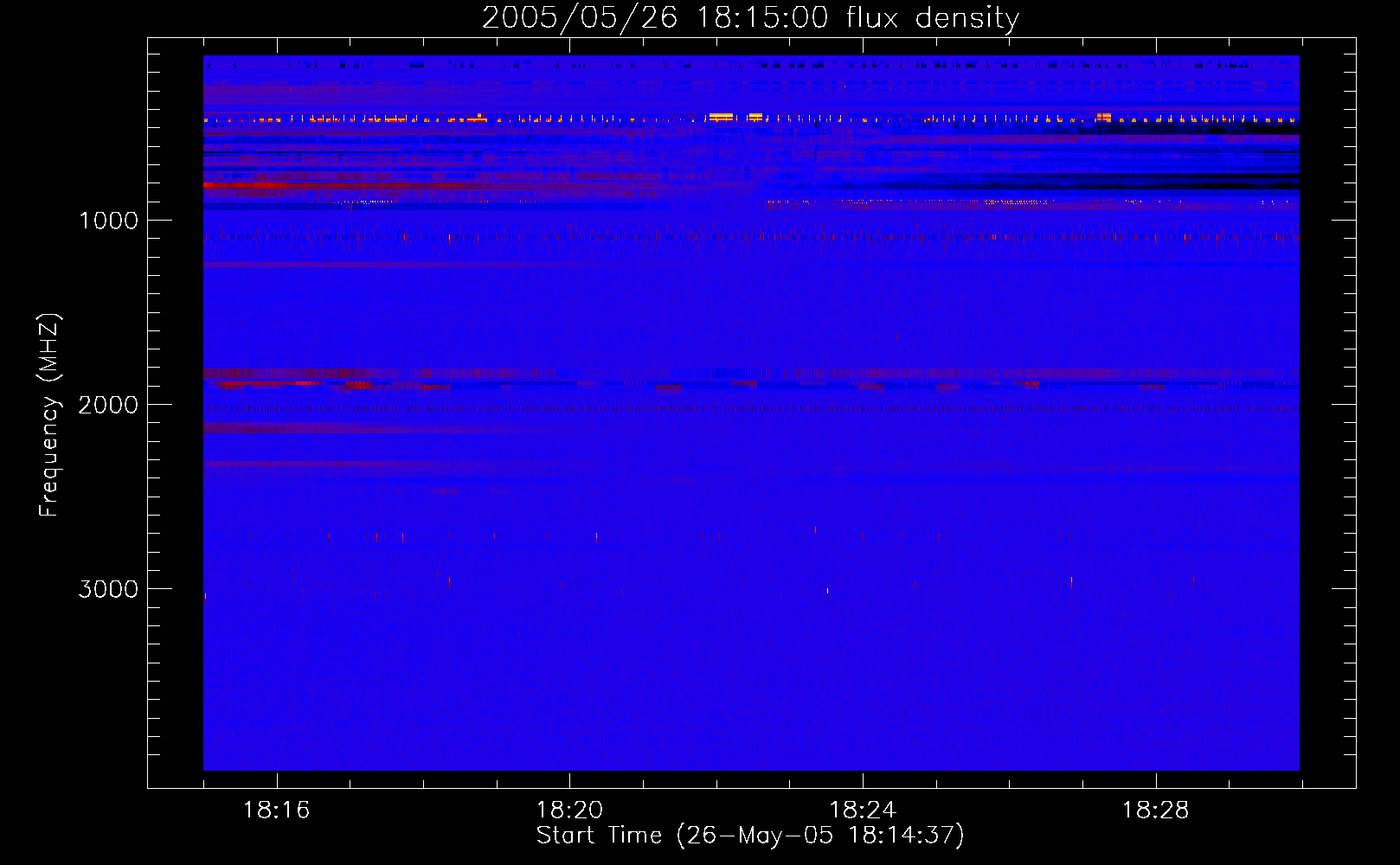
Task: Click the 'Frequency (MHZ)' axis label
Action: [x=49, y=415]
